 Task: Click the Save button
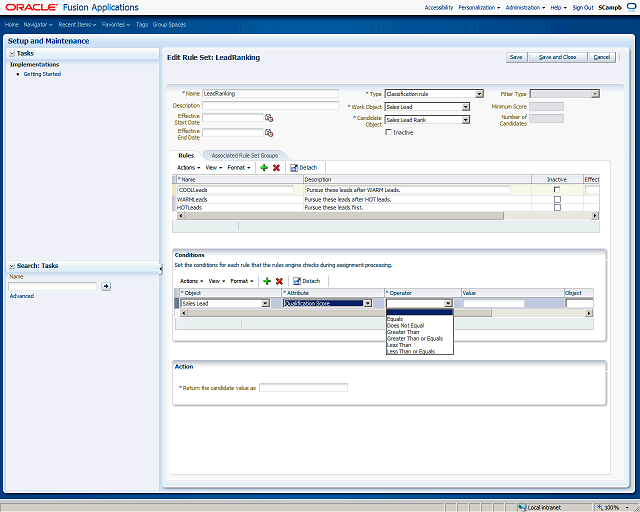click(516, 57)
